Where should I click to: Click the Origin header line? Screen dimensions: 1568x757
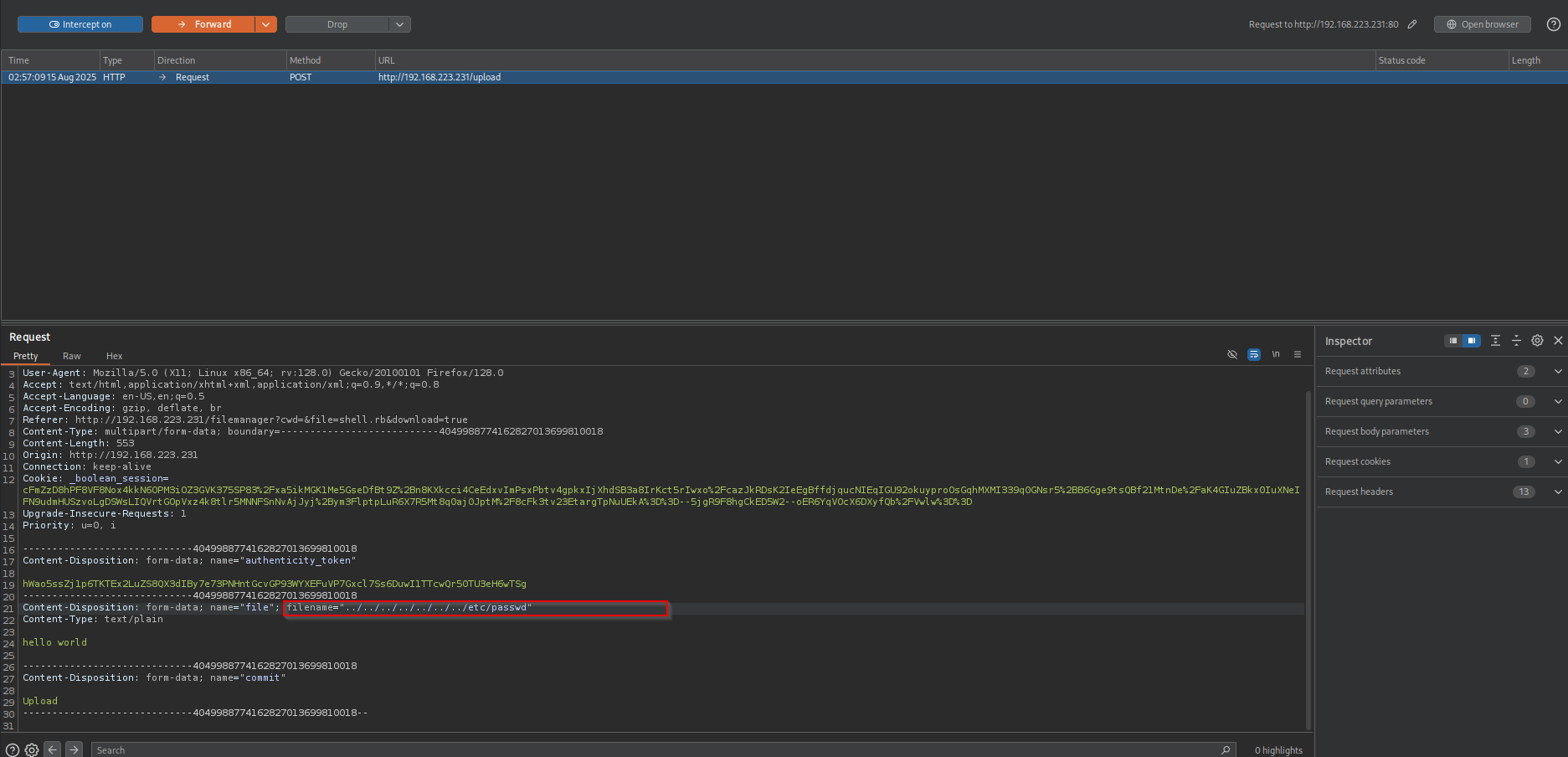click(x=111, y=455)
